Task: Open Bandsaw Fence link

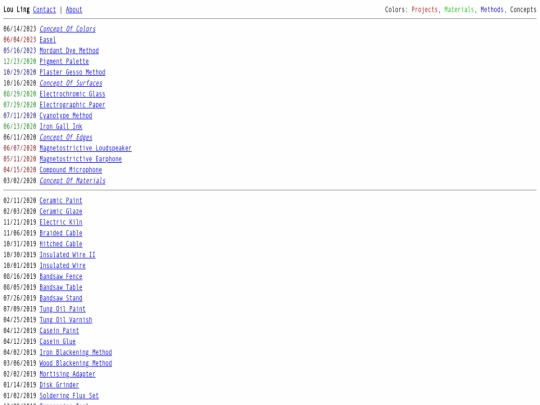Action: click(61, 277)
